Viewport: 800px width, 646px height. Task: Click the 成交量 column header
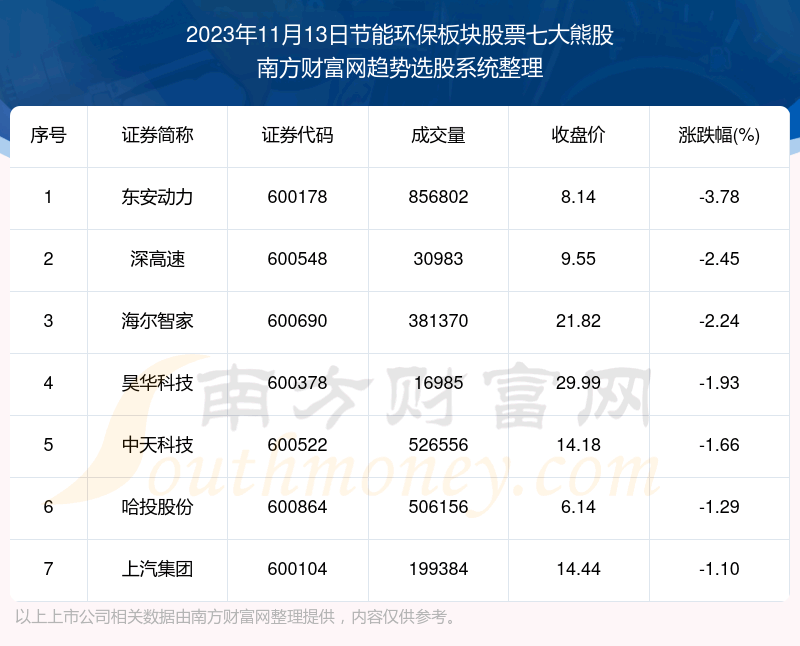[438, 136]
